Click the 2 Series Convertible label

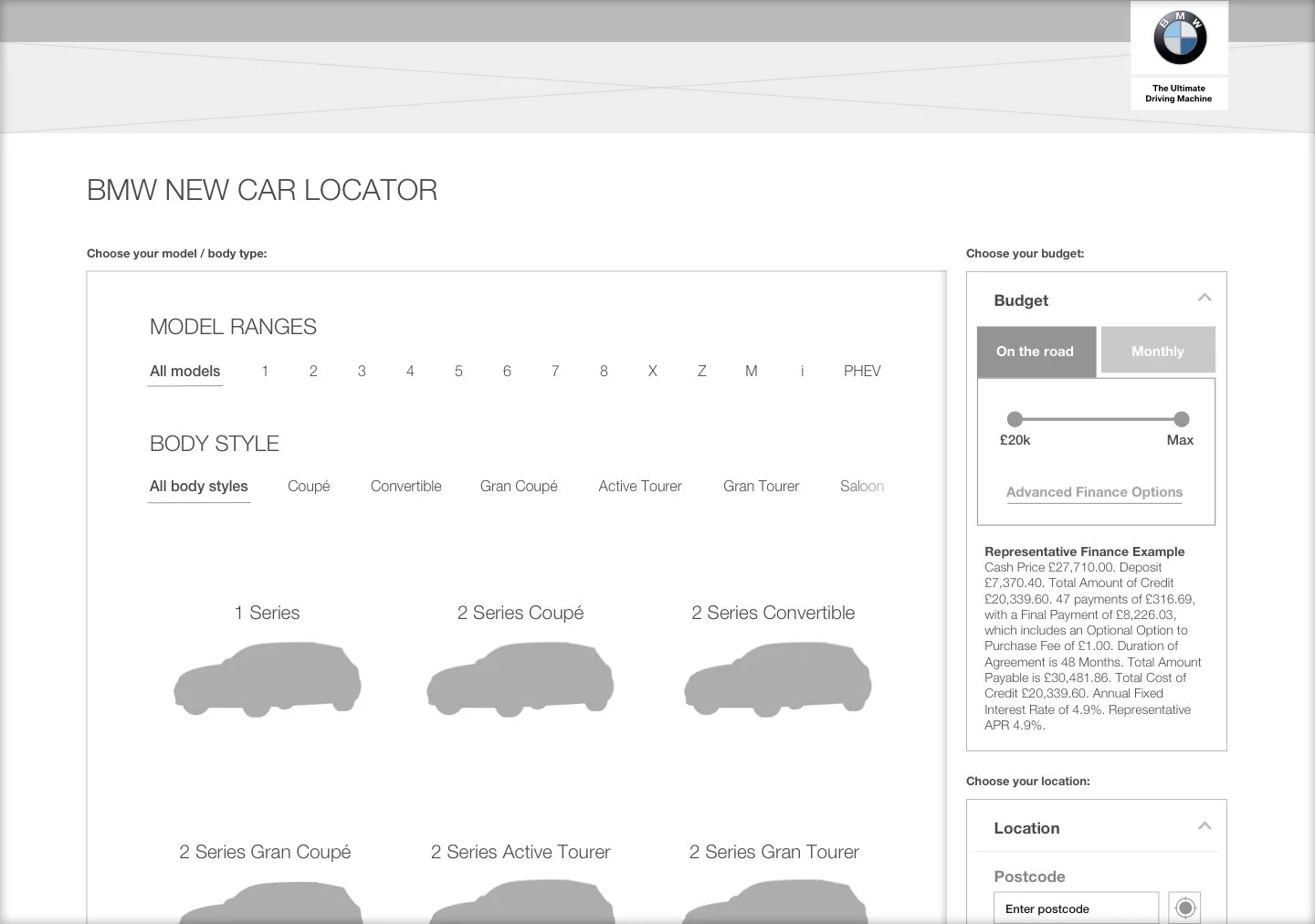pyautogui.click(x=773, y=613)
